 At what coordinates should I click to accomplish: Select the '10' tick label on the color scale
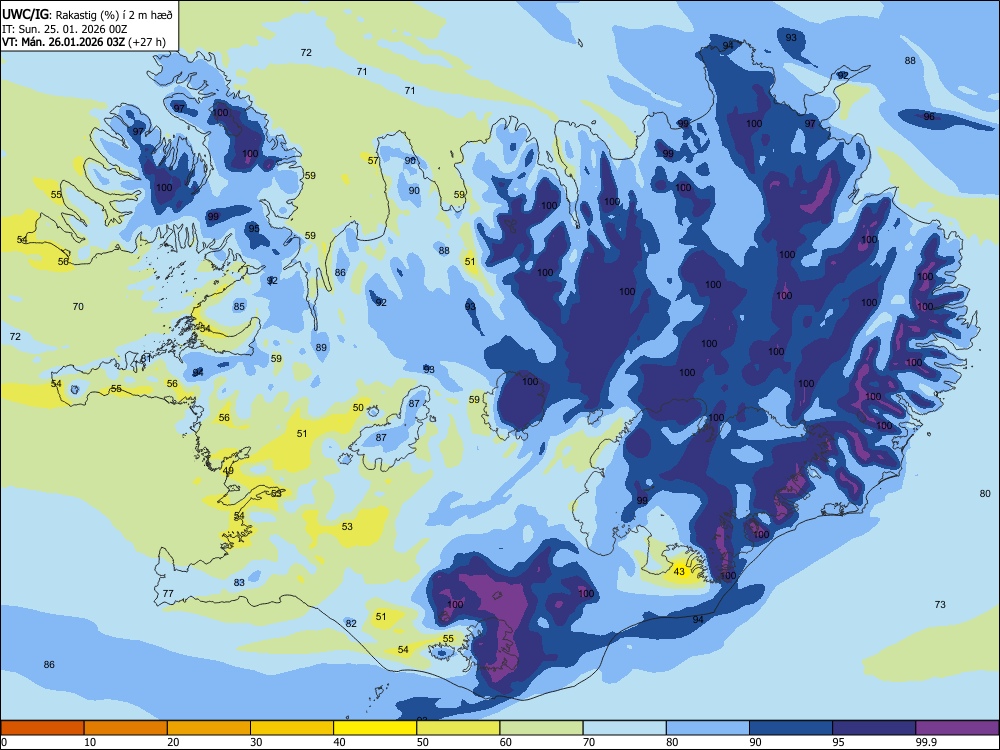90,742
